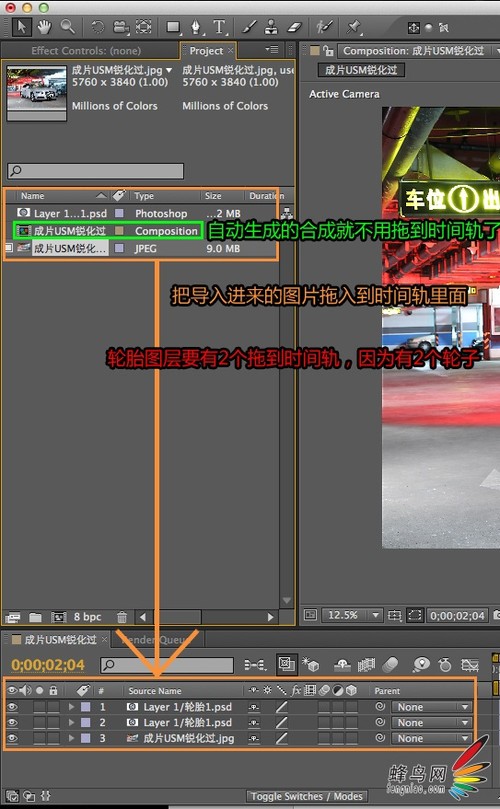
Task: Select the Eraser tool
Action: point(294,27)
